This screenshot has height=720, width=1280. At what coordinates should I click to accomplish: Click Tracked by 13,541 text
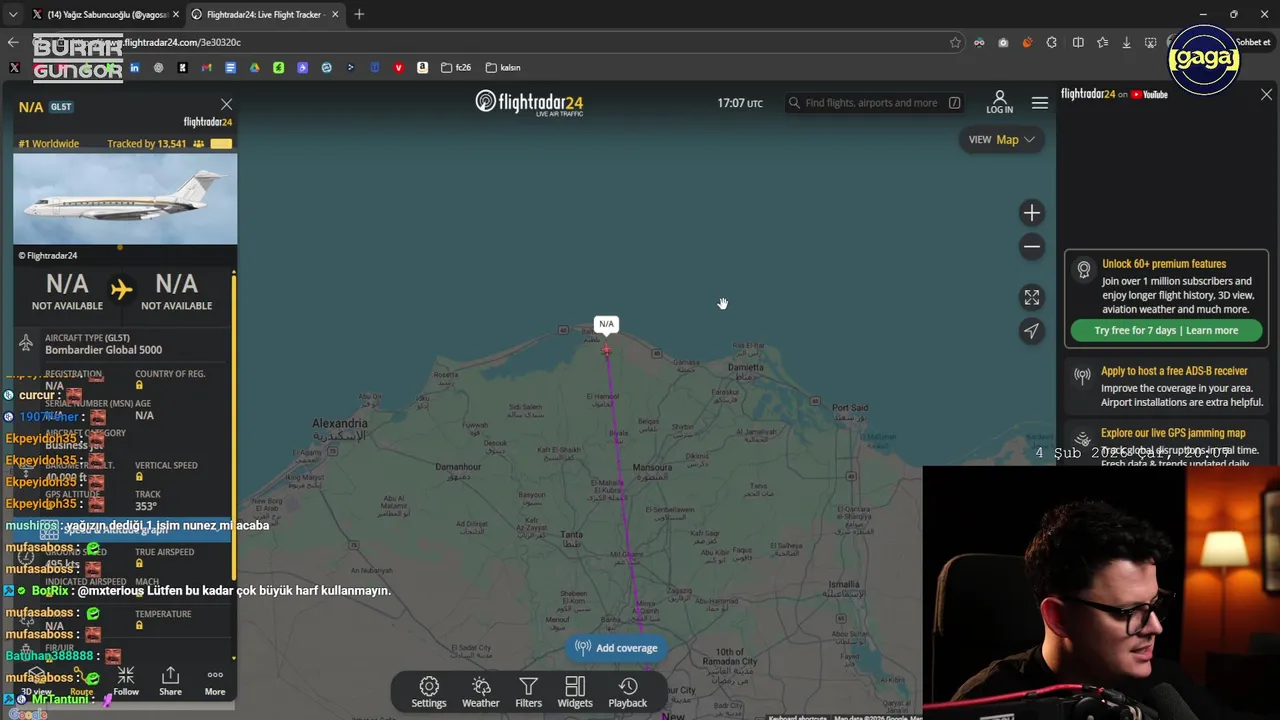[x=147, y=144]
